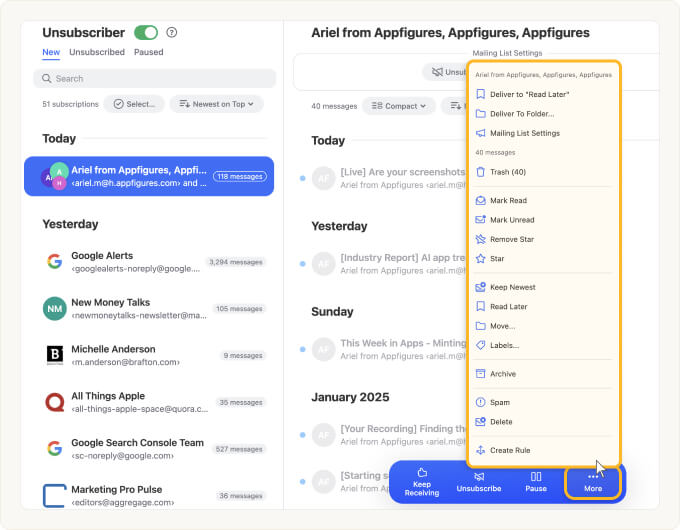Click the Read Later bookmark icon

pos(481,306)
